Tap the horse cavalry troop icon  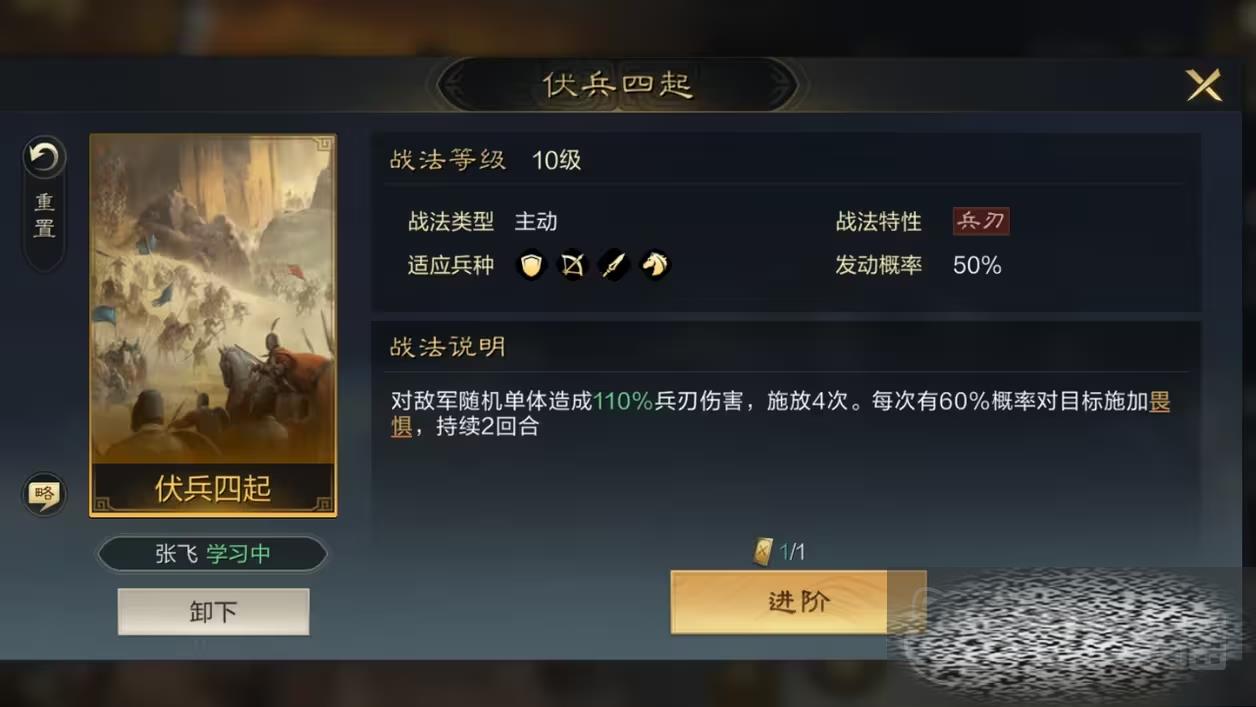point(655,265)
